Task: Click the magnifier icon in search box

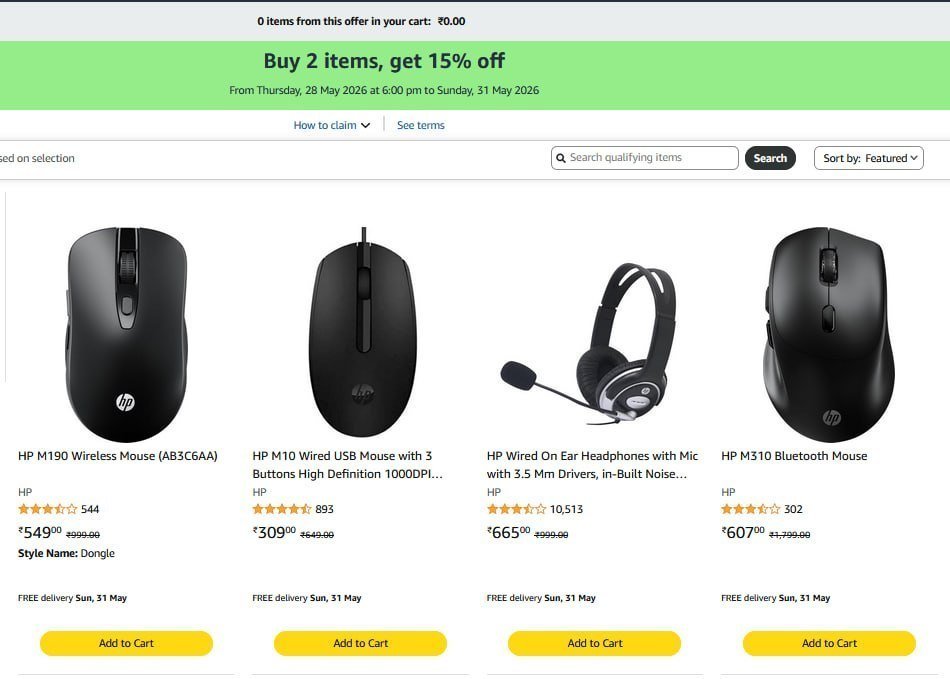Action: coord(560,158)
